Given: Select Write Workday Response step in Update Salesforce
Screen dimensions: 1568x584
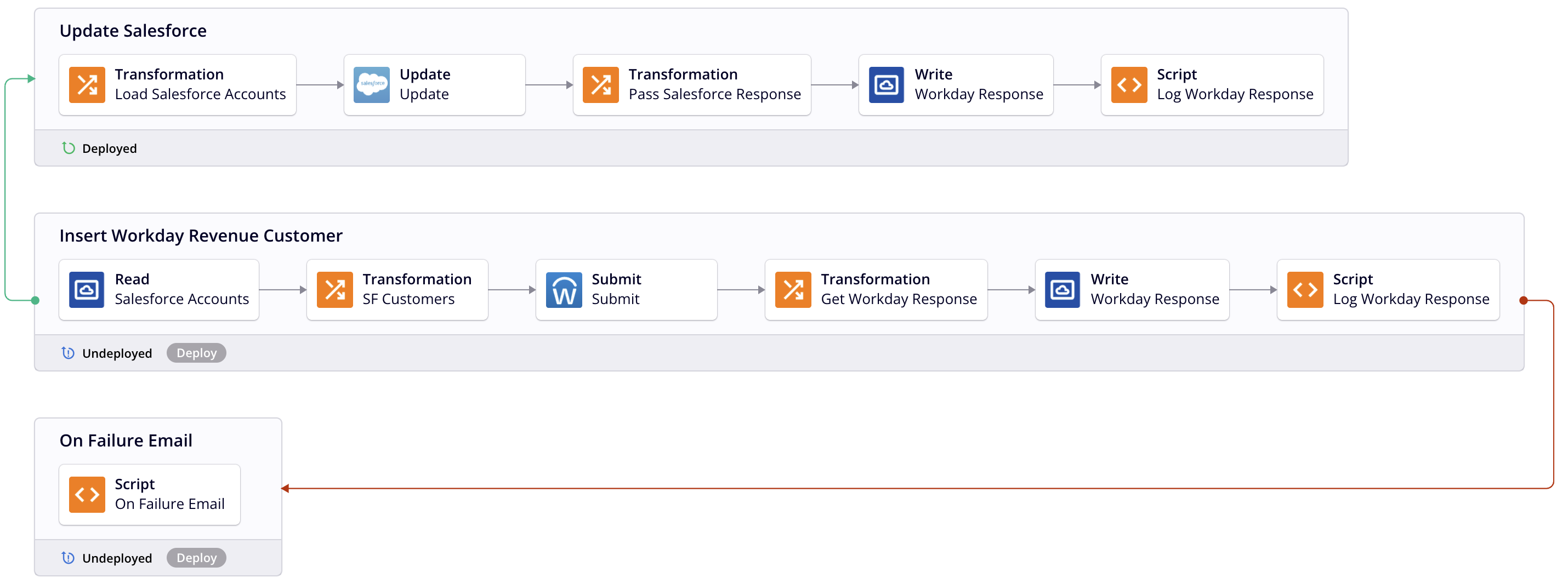Looking at the screenshot, I should tap(956, 85).
